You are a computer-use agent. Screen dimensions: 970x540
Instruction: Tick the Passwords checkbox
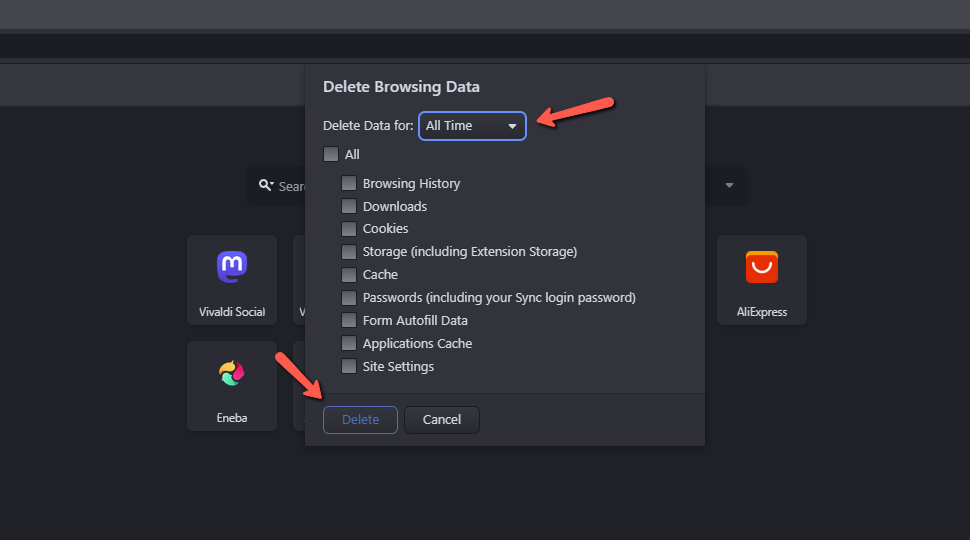pyautogui.click(x=349, y=298)
